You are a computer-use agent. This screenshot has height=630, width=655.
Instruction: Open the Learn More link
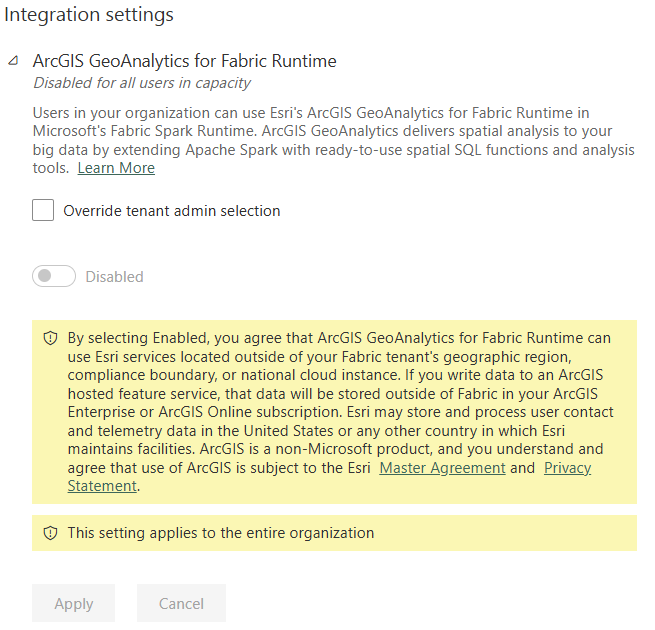coord(116,168)
